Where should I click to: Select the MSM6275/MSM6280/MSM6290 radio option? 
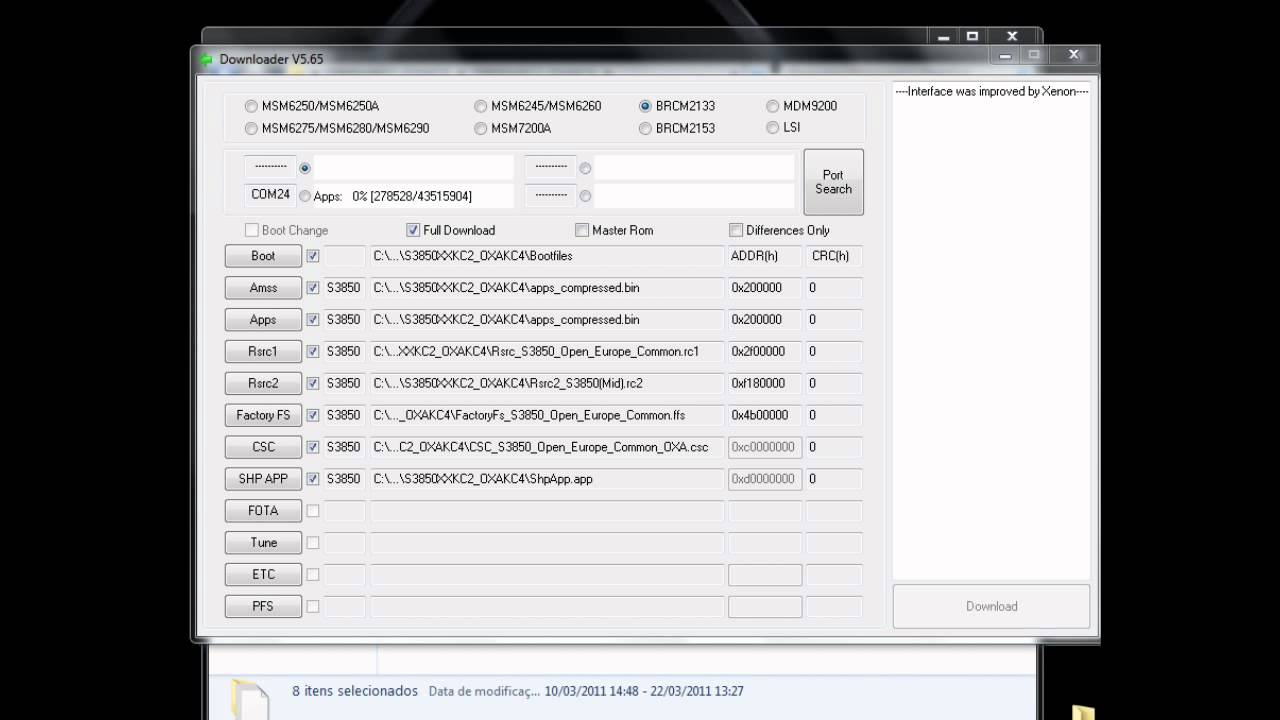251,128
